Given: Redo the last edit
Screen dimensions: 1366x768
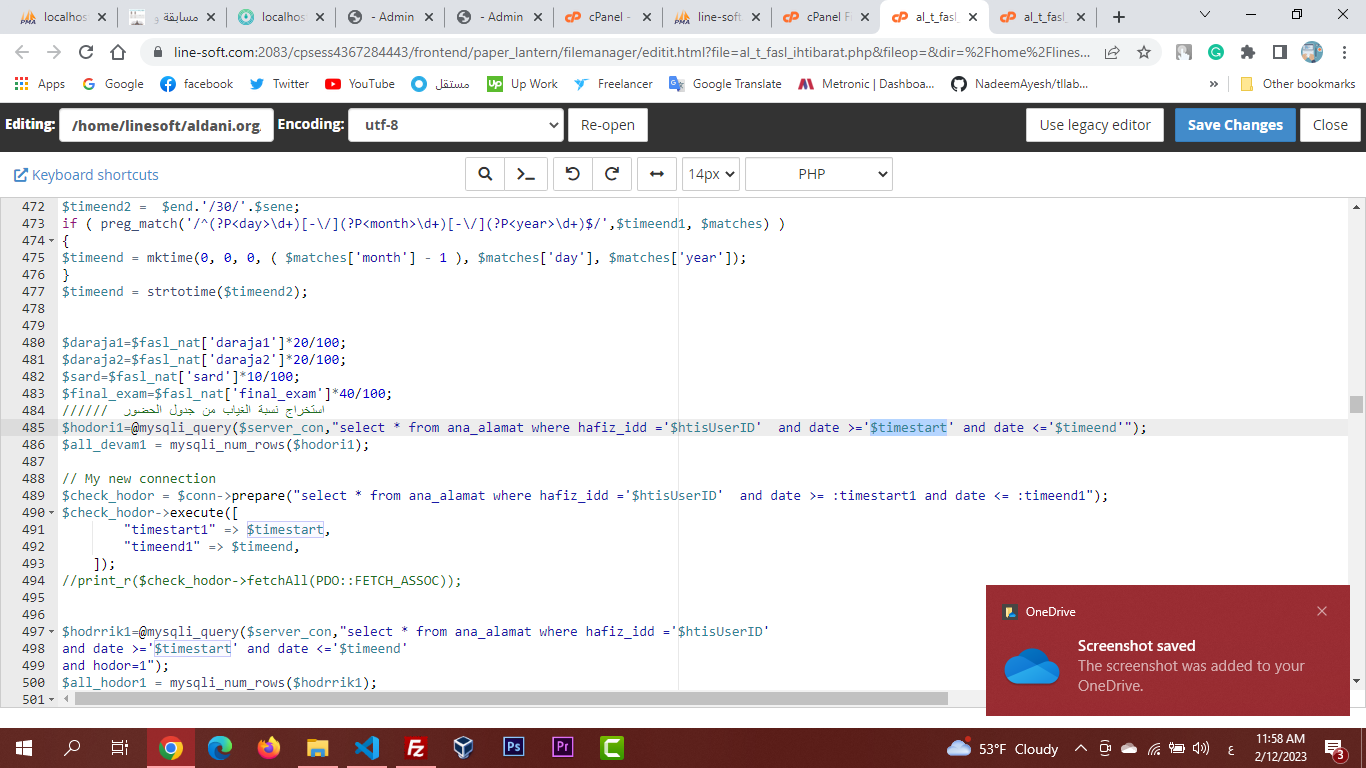Looking at the screenshot, I should click(612, 174).
